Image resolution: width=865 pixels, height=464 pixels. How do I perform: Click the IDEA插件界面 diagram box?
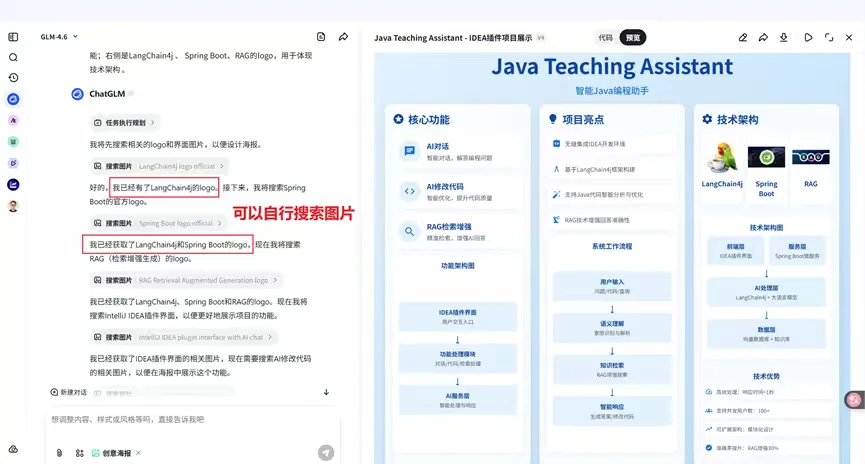click(x=458, y=317)
